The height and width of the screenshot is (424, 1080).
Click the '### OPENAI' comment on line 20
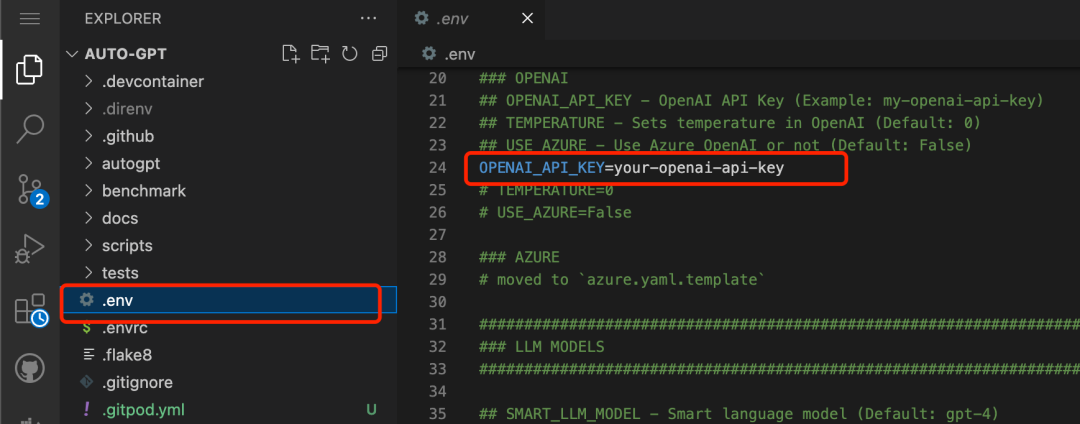tap(523, 78)
